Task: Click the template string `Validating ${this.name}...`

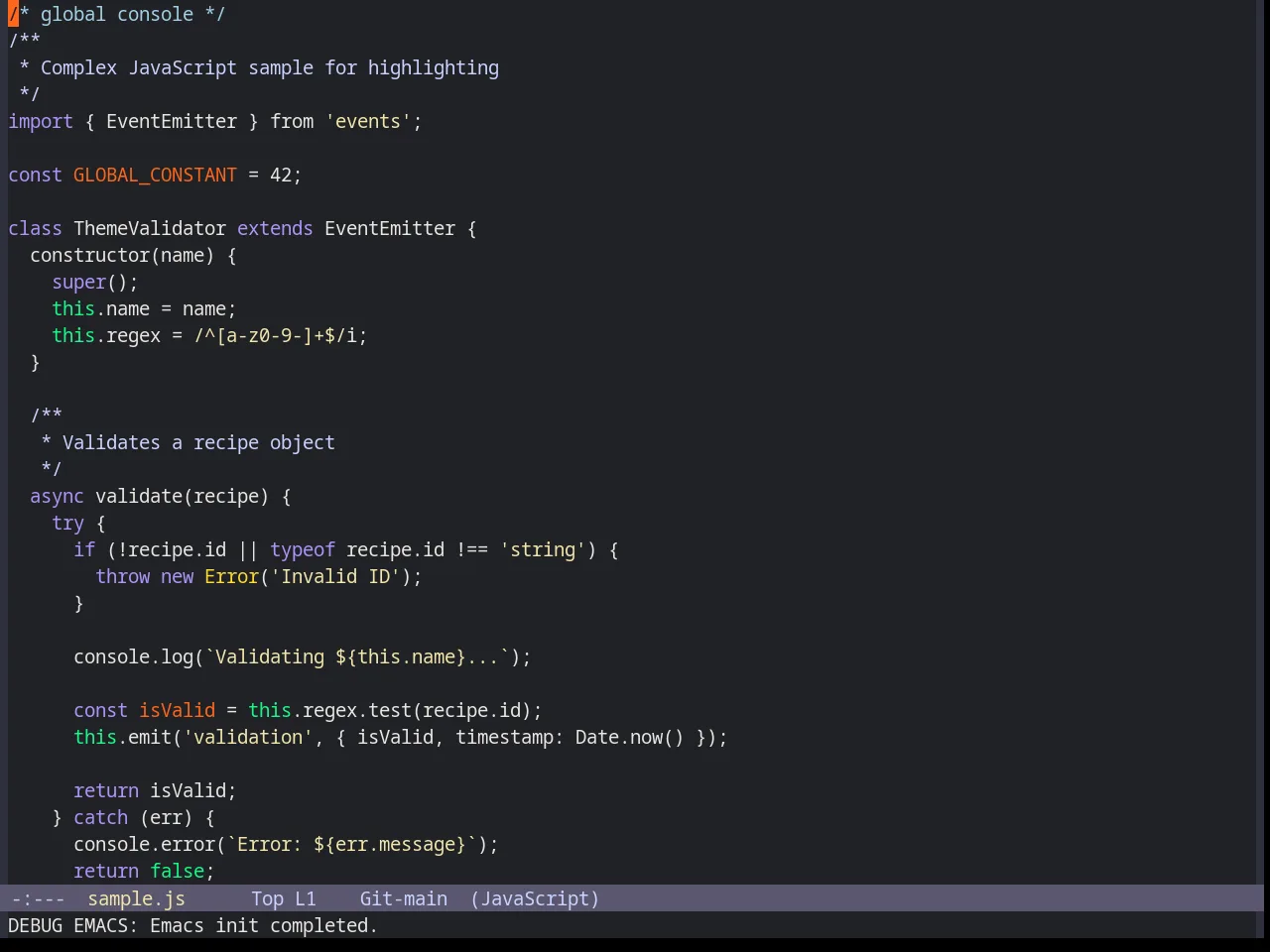Action: coord(357,656)
